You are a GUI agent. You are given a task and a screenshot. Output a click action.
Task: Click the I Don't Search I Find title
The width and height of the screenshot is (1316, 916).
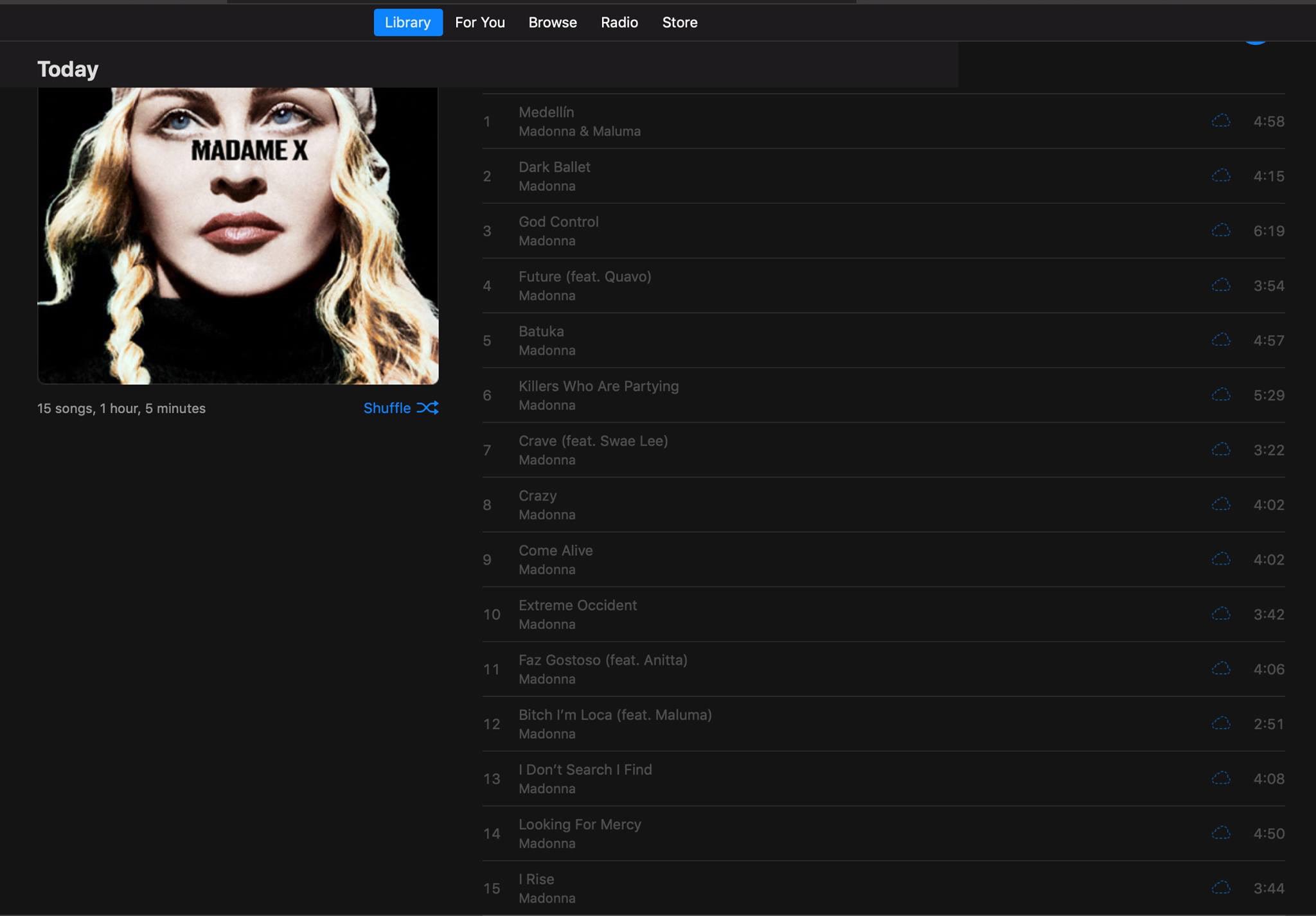click(585, 770)
